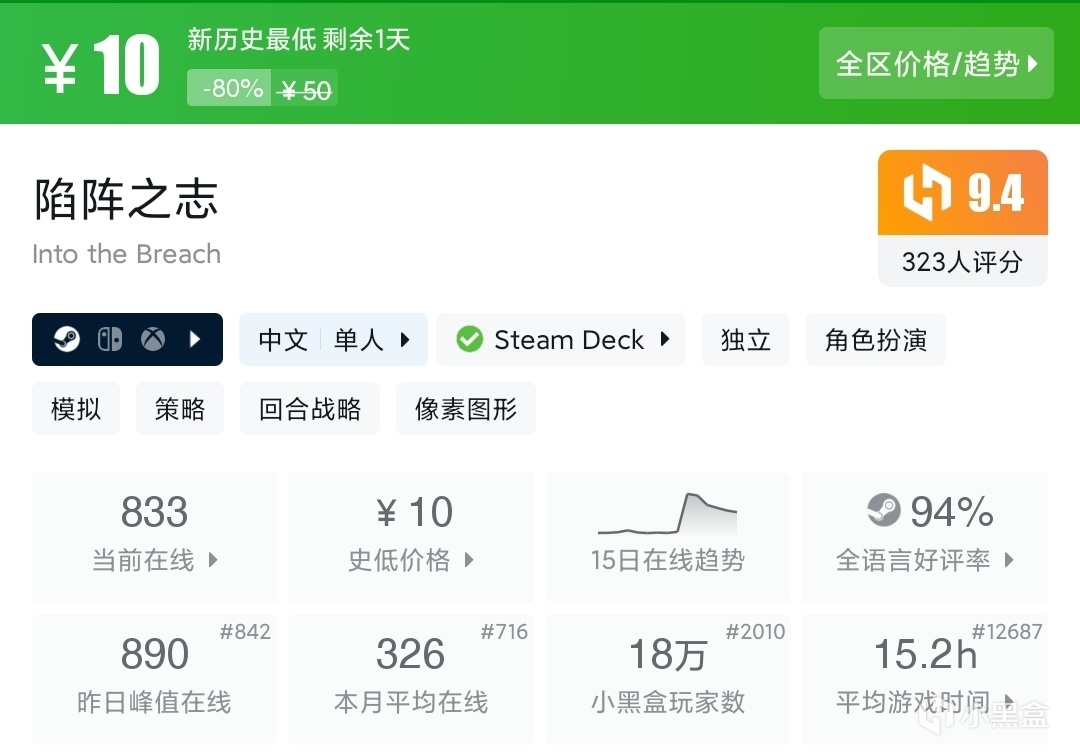This screenshot has height=754, width=1080.
Task: View 史低价格 price history
Action: click(x=410, y=537)
